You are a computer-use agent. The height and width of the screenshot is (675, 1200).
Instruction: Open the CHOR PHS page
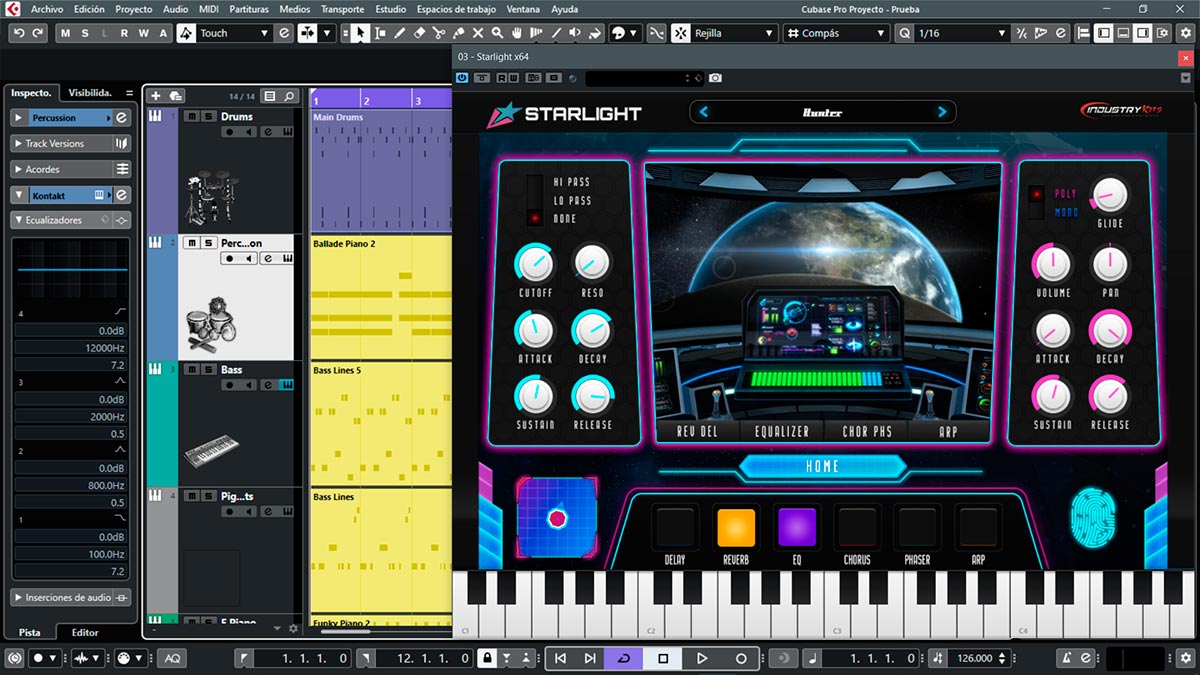point(867,432)
